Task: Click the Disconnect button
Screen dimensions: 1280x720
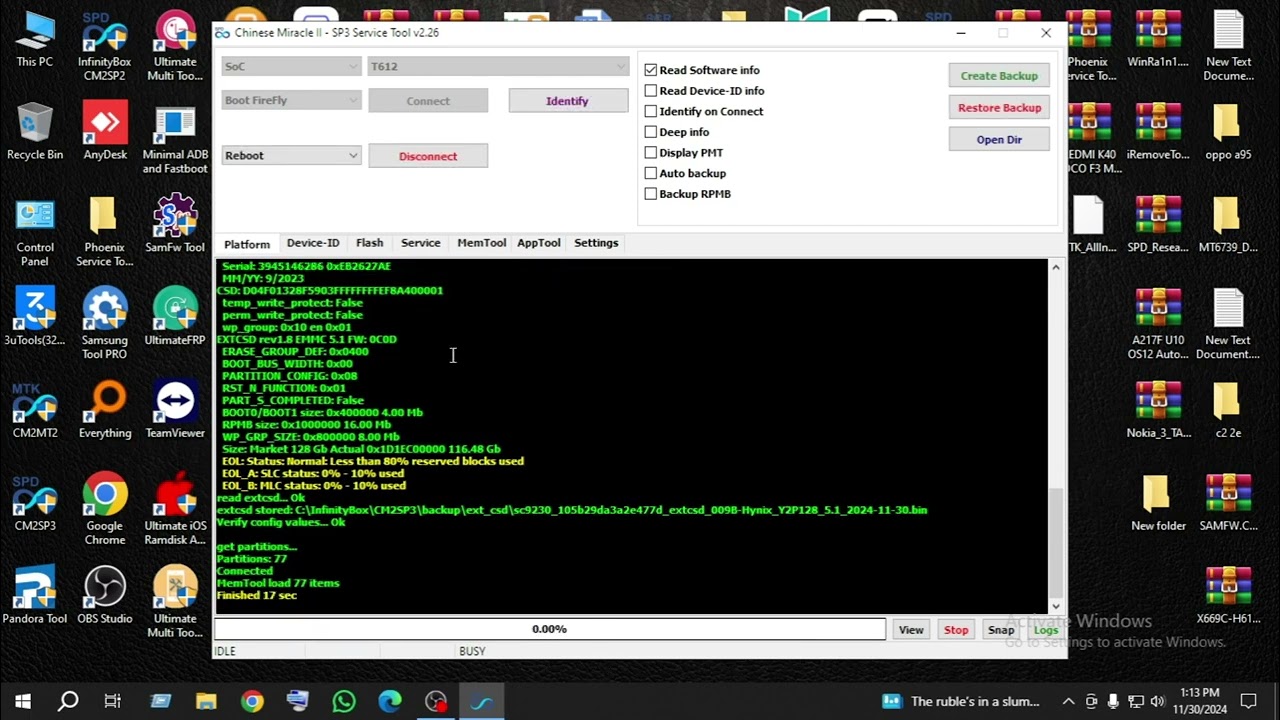Action: coord(428,156)
